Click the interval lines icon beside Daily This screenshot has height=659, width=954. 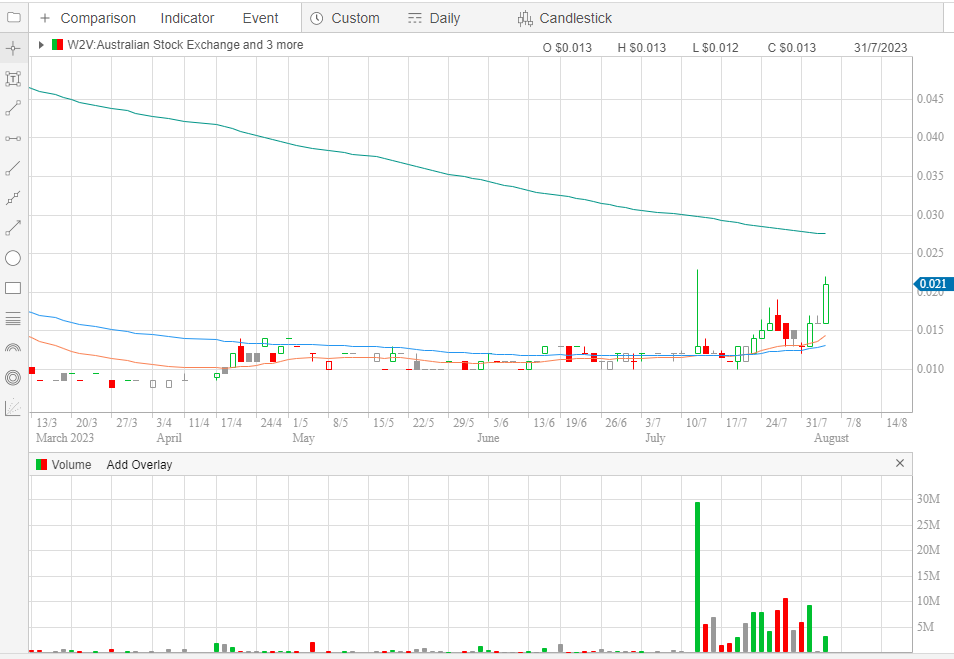(x=414, y=18)
